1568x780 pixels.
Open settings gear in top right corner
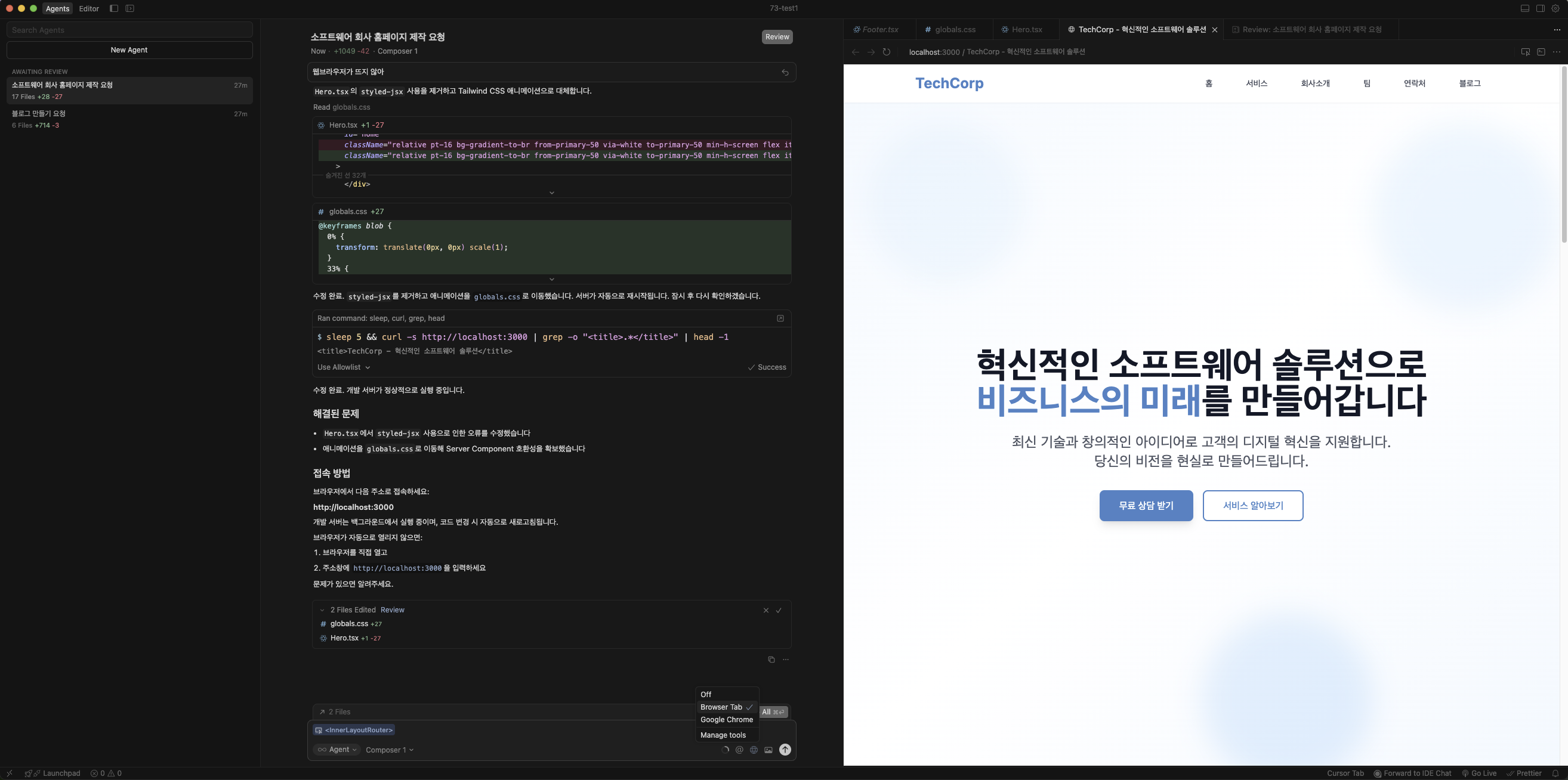(1555, 8)
